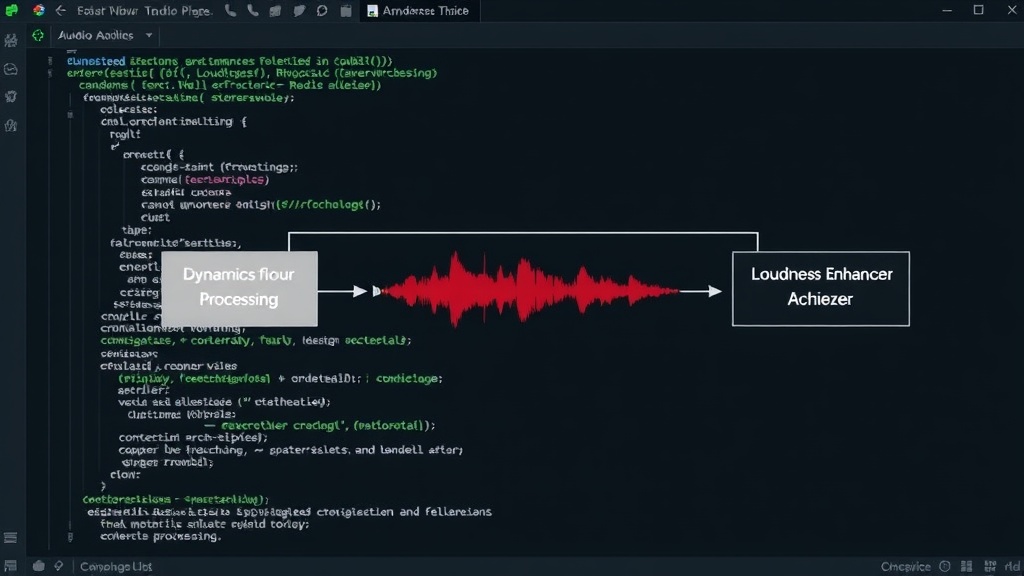
Task: Click the circle icon next to Cneqvice
Action: (944, 566)
